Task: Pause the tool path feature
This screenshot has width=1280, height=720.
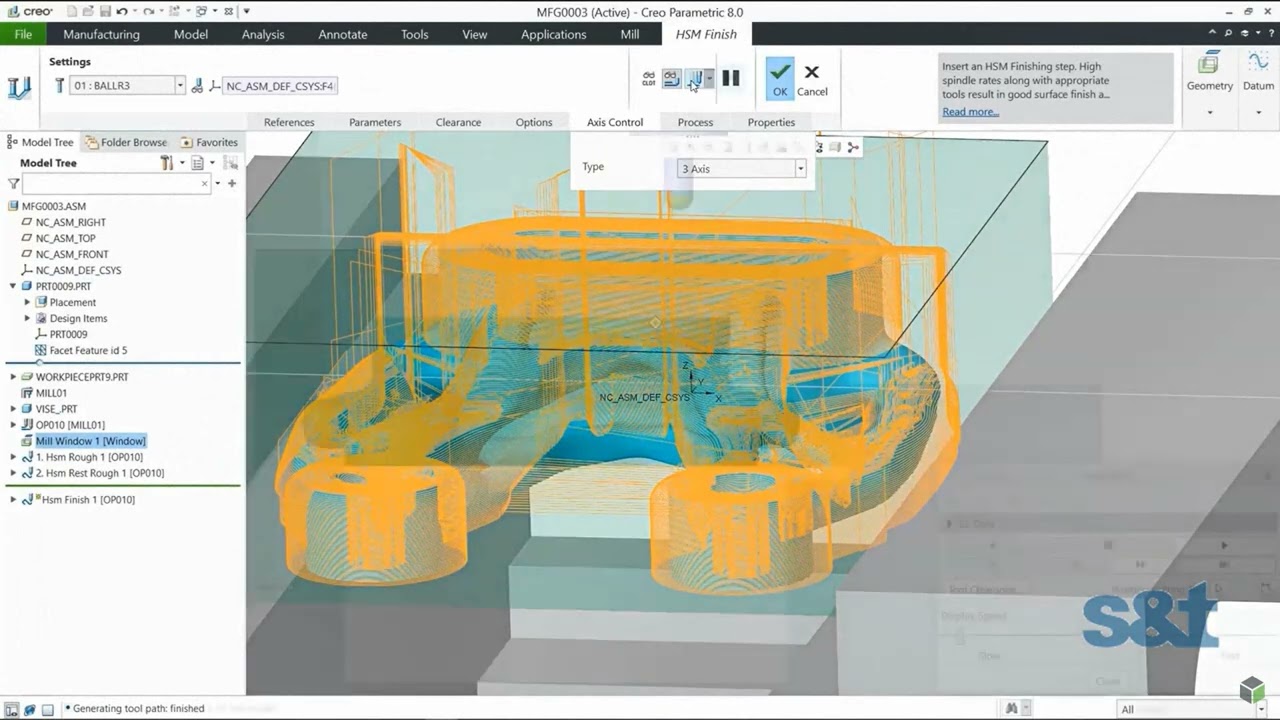Action: [x=731, y=78]
